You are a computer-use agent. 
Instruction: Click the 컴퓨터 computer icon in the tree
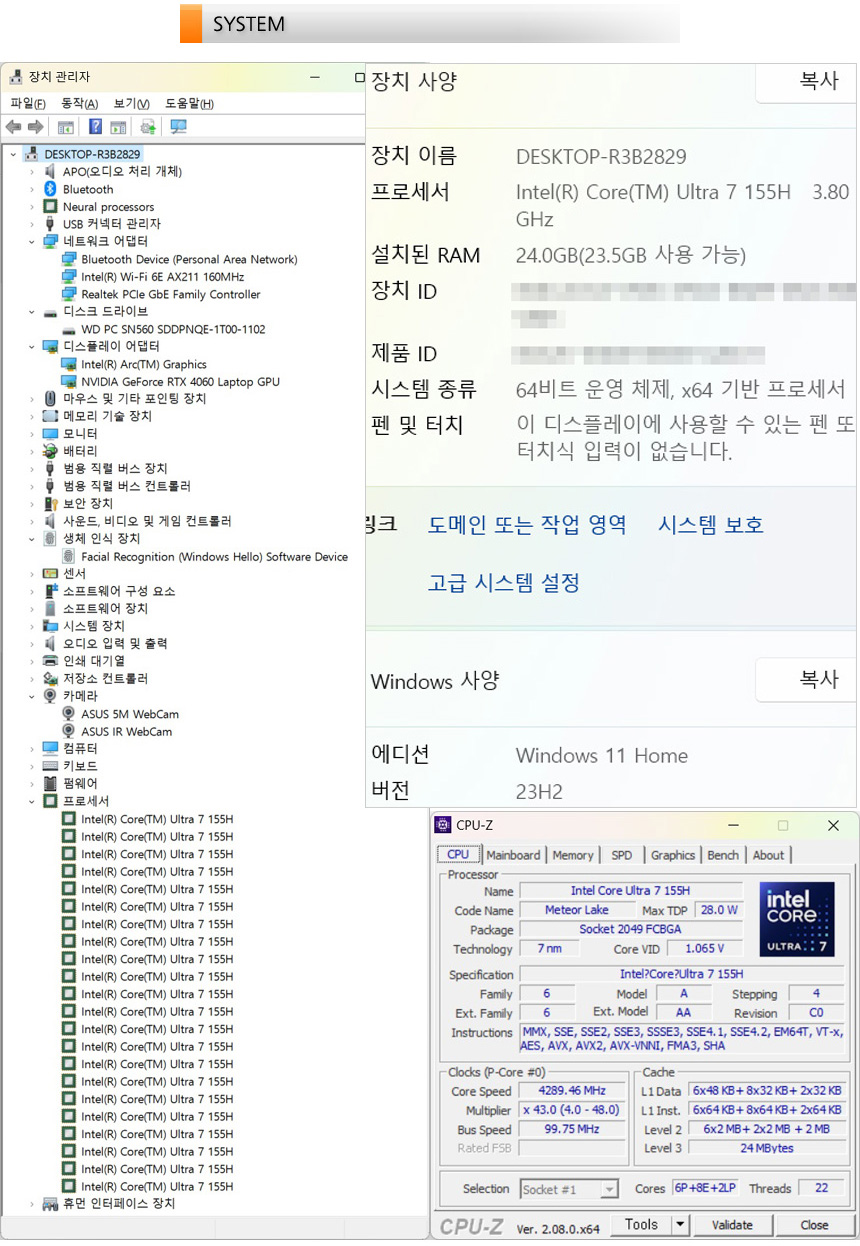click(51, 749)
